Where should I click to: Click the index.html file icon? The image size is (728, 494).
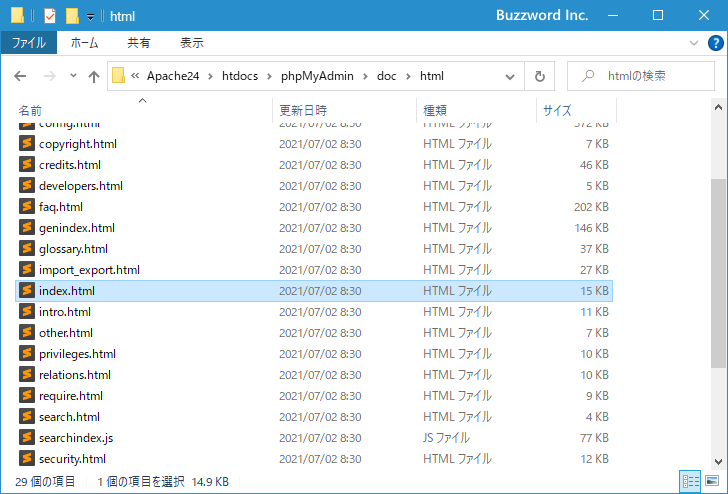[27, 290]
